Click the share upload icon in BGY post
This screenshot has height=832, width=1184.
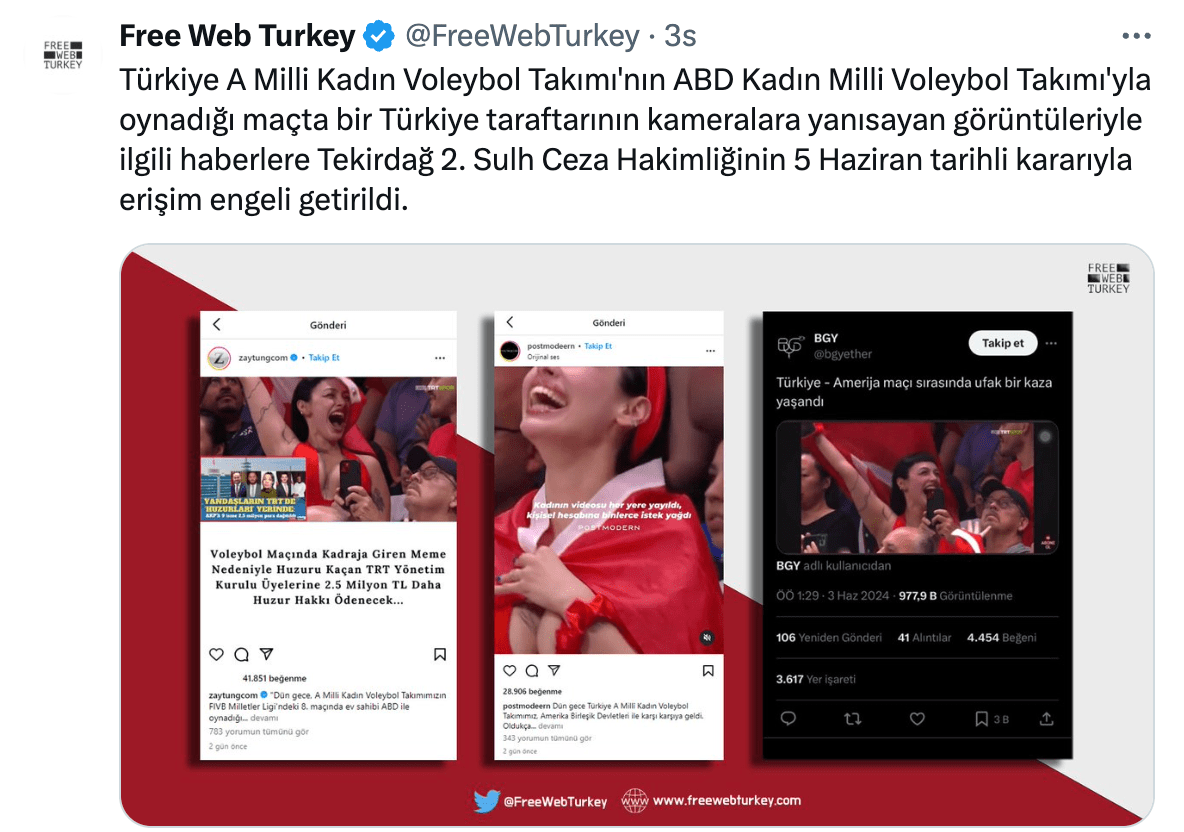pyautogui.click(x=1046, y=719)
